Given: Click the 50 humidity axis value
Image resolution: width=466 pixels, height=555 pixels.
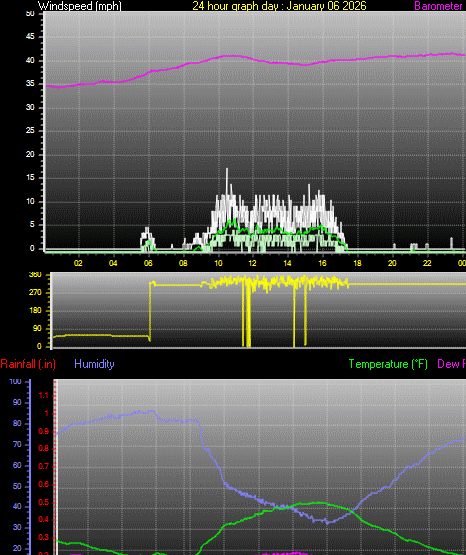Looking at the screenshot, I should [x=17, y=486].
